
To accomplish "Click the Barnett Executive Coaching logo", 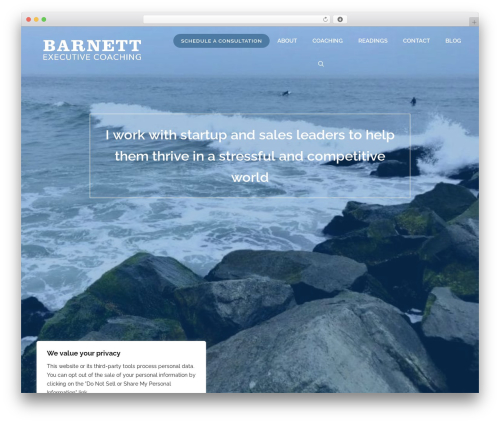I will [92, 50].
